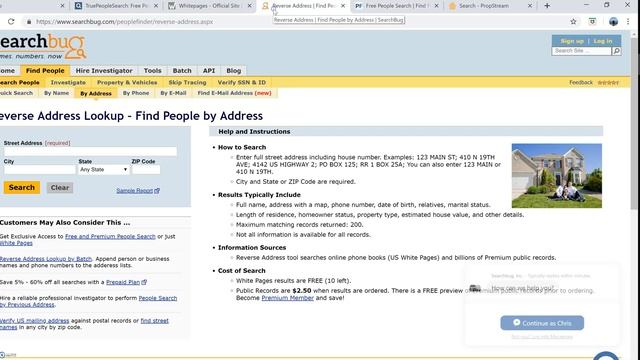The width and height of the screenshot is (640, 360).
Task: Click the Continue as Chris chat button
Action: pos(542,323)
